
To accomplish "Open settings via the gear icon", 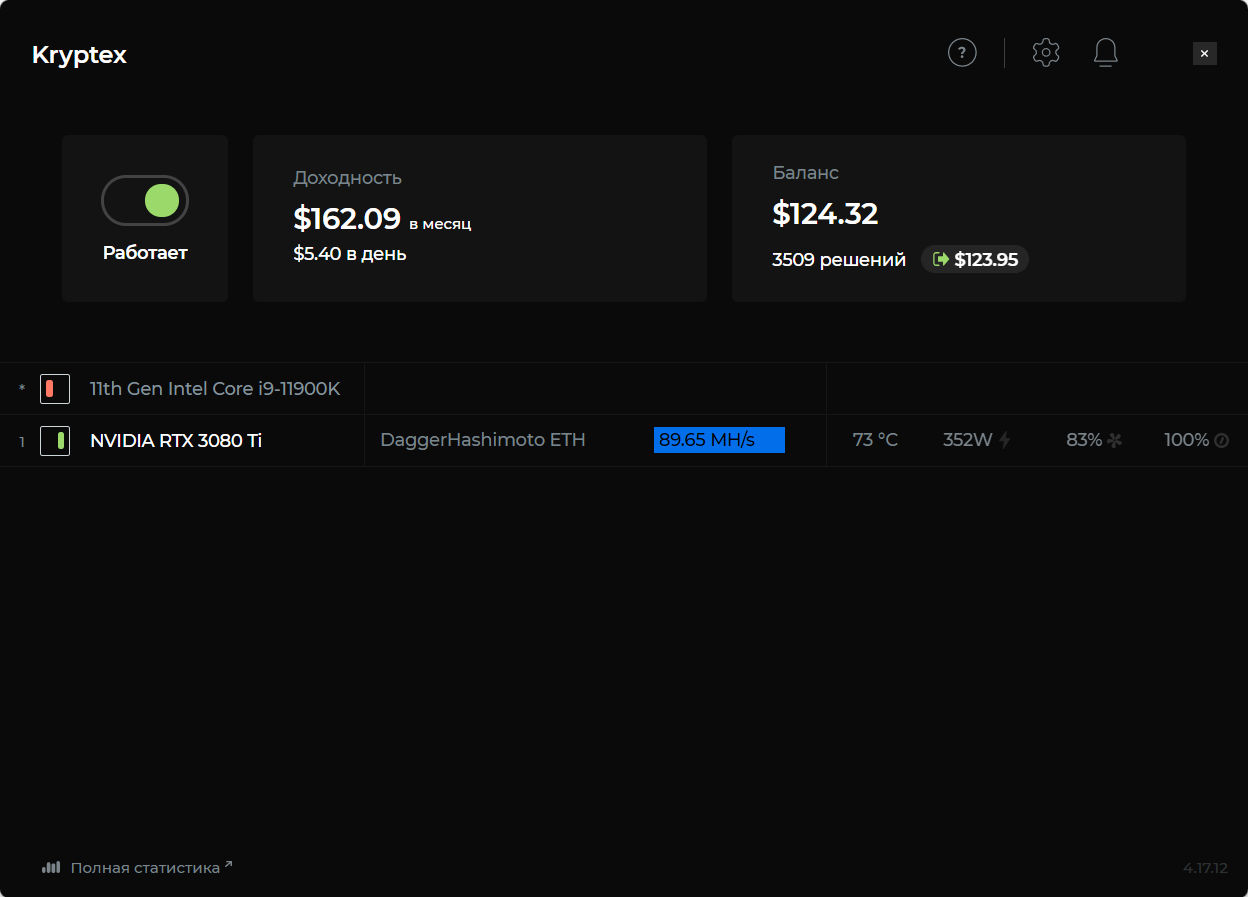I will pyautogui.click(x=1046, y=53).
